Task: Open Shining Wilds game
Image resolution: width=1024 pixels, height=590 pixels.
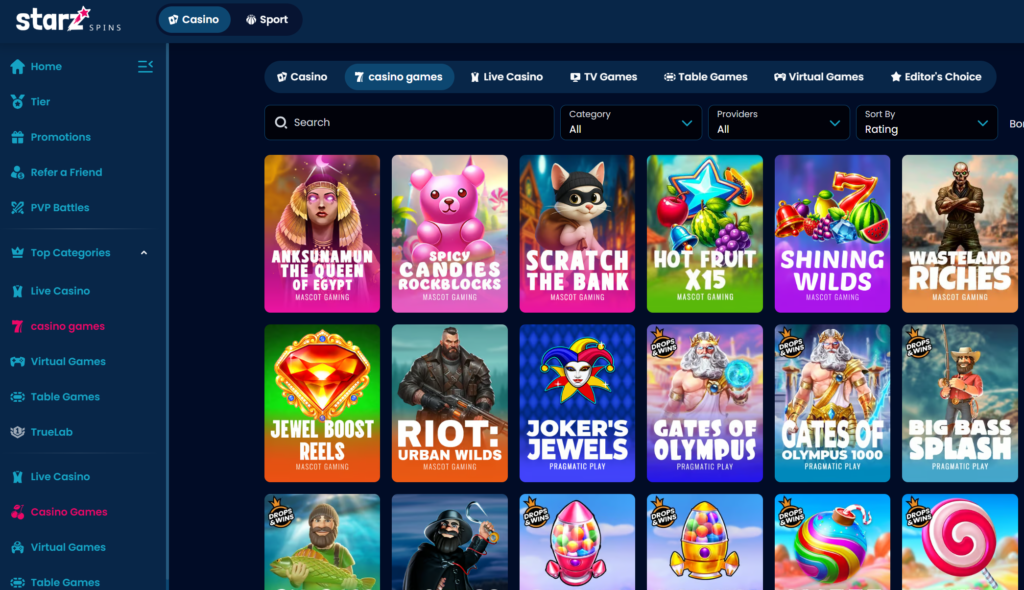Action: [x=832, y=234]
